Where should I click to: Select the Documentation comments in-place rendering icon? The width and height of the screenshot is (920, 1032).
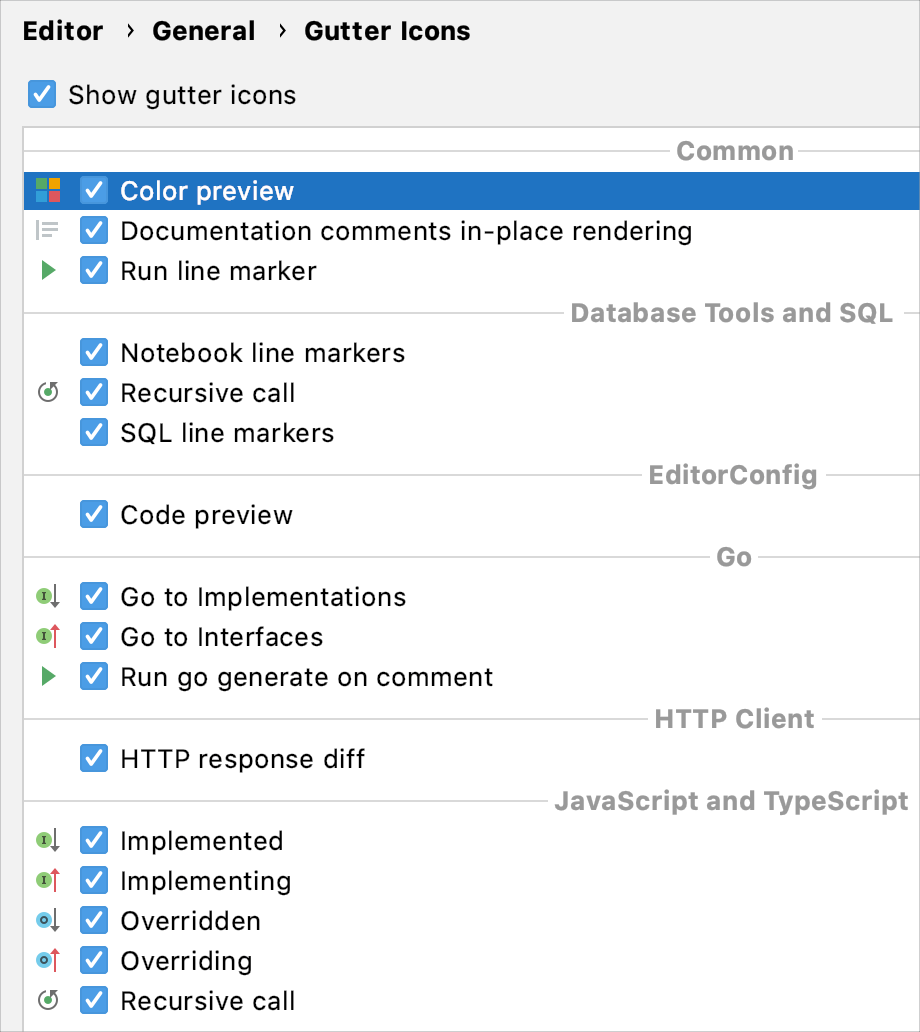click(x=46, y=230)
